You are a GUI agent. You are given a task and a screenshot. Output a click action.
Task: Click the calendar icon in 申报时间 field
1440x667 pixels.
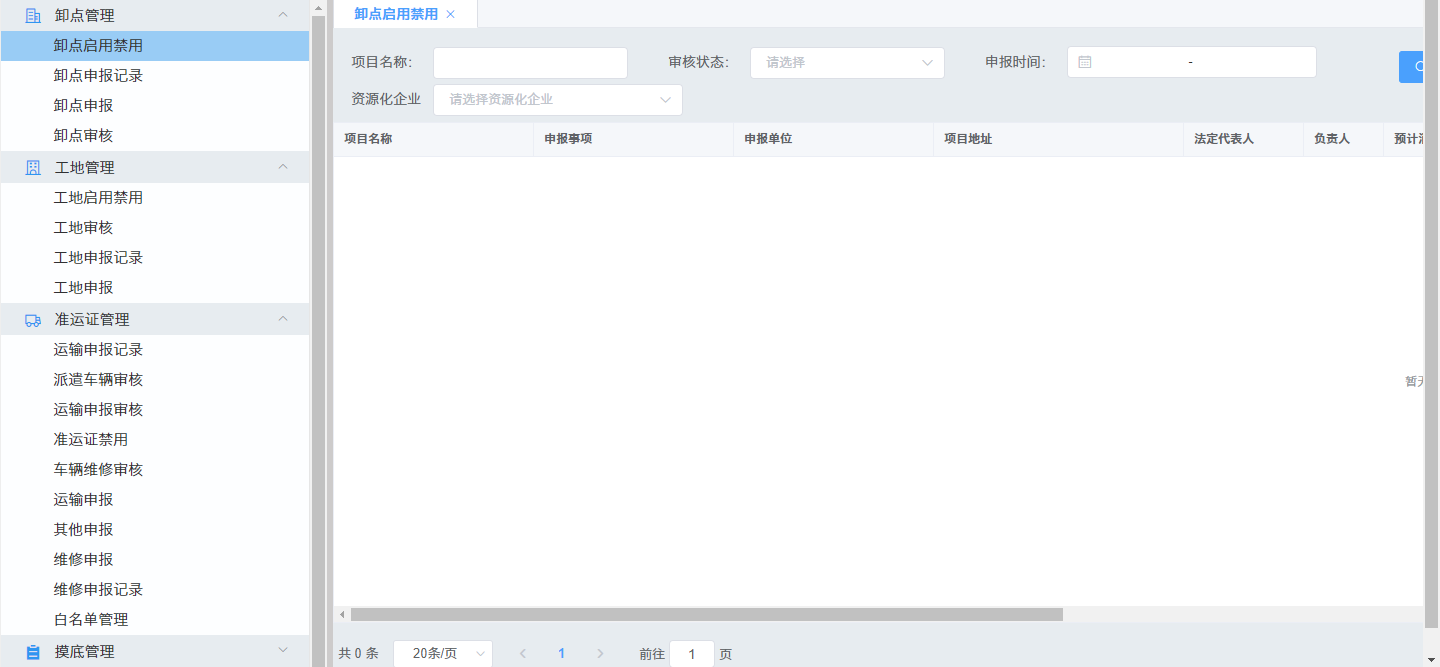1085,62
